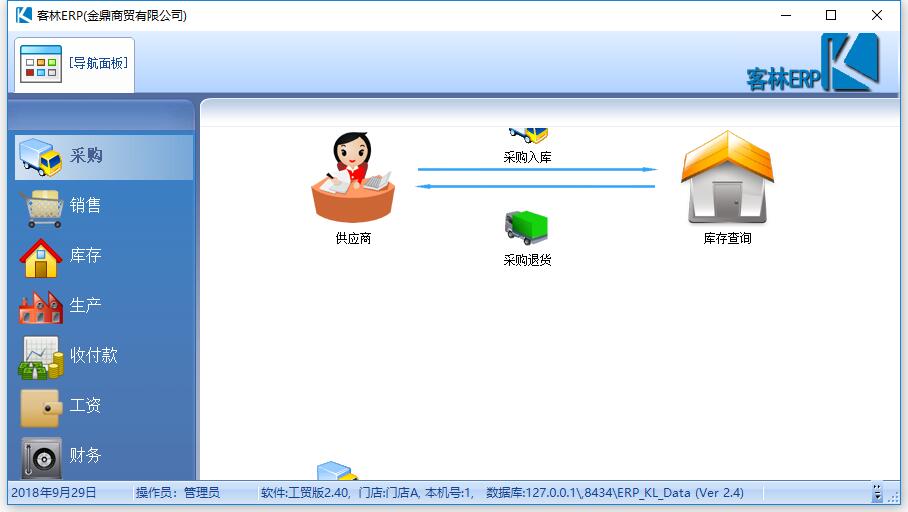
Task: Click the 客林ERP logo at top right
Action: pyautogui.click(x=812, y=64)
